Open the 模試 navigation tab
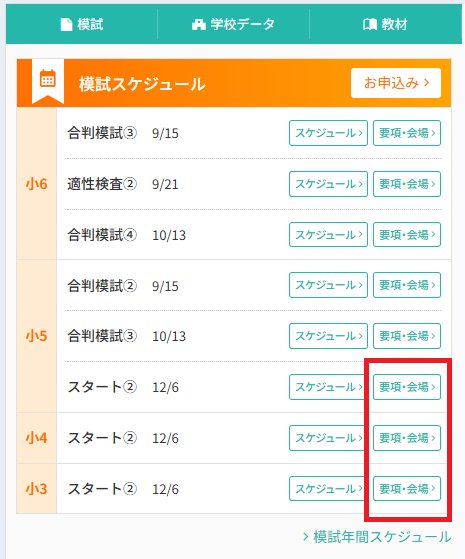This screenshot has width=465, height=559. pos(82,24)
